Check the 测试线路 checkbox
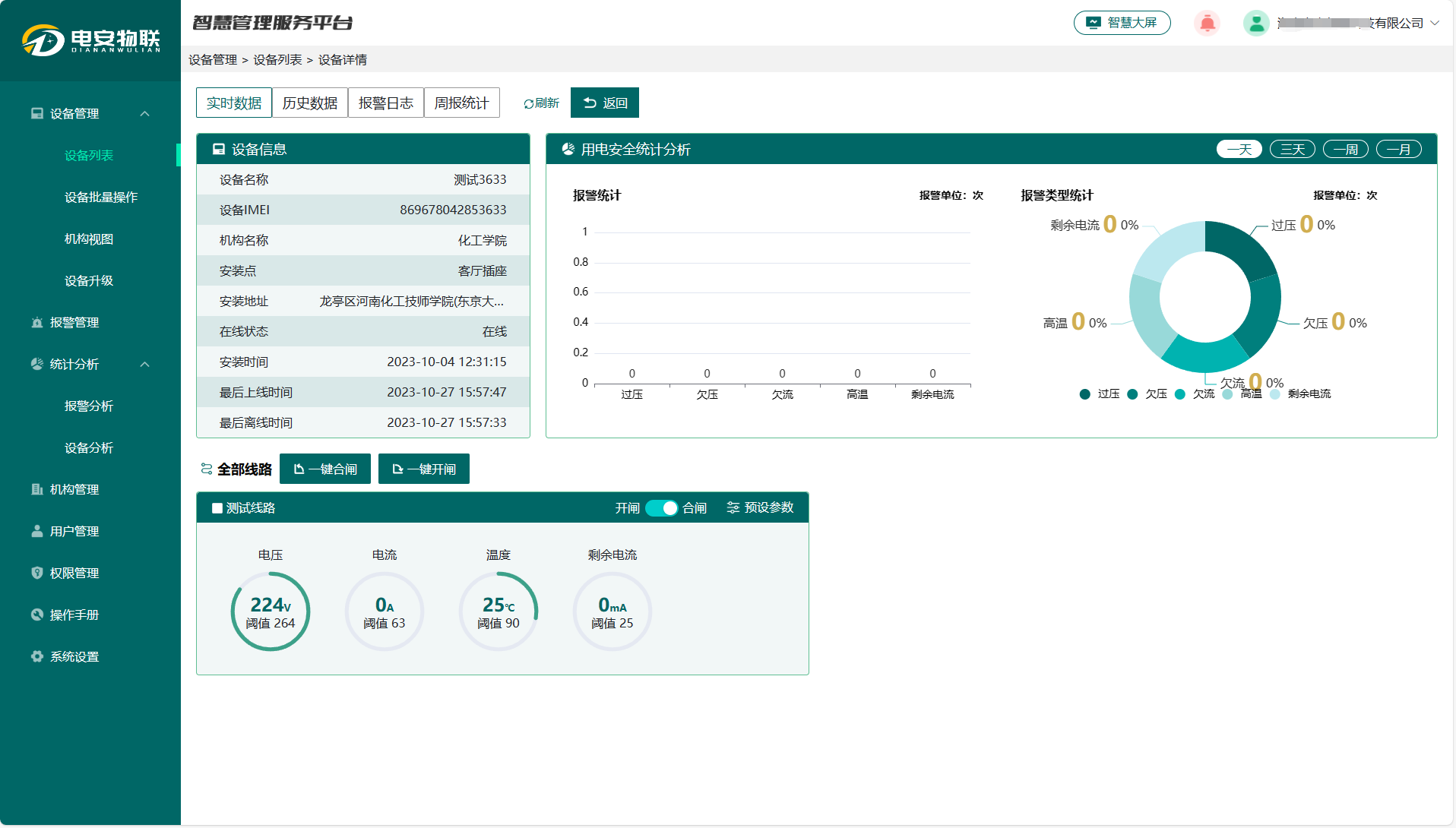1456x828 pixels. coord(217,508)
